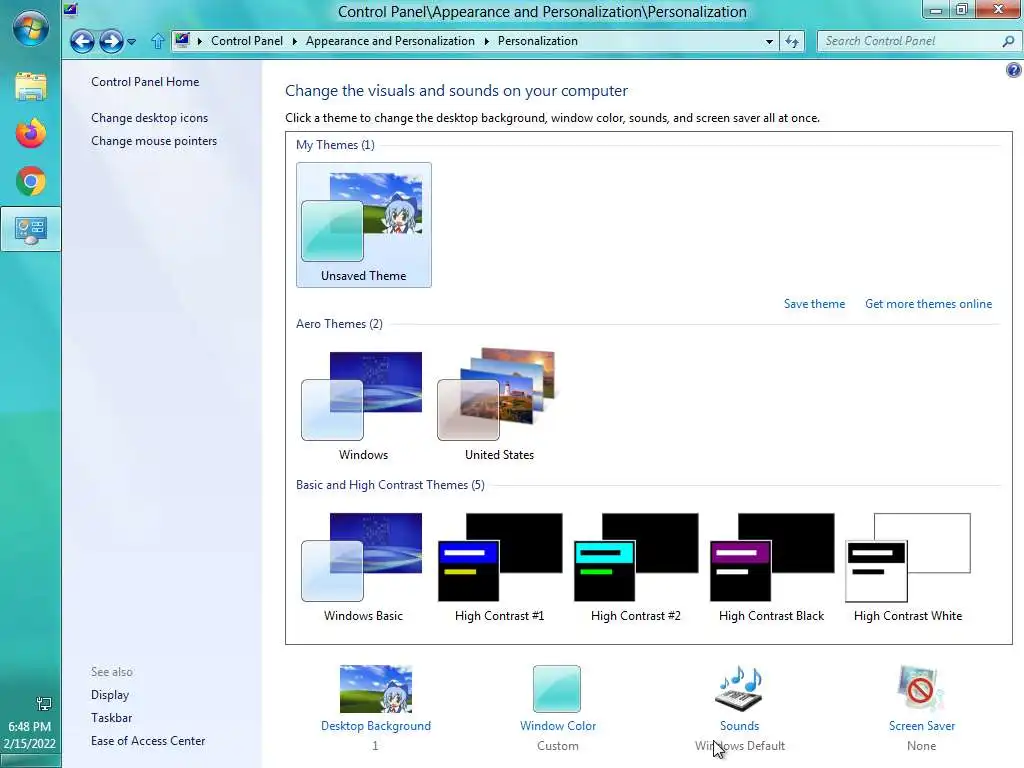Open the Window Color swatch

click(556, 689)
